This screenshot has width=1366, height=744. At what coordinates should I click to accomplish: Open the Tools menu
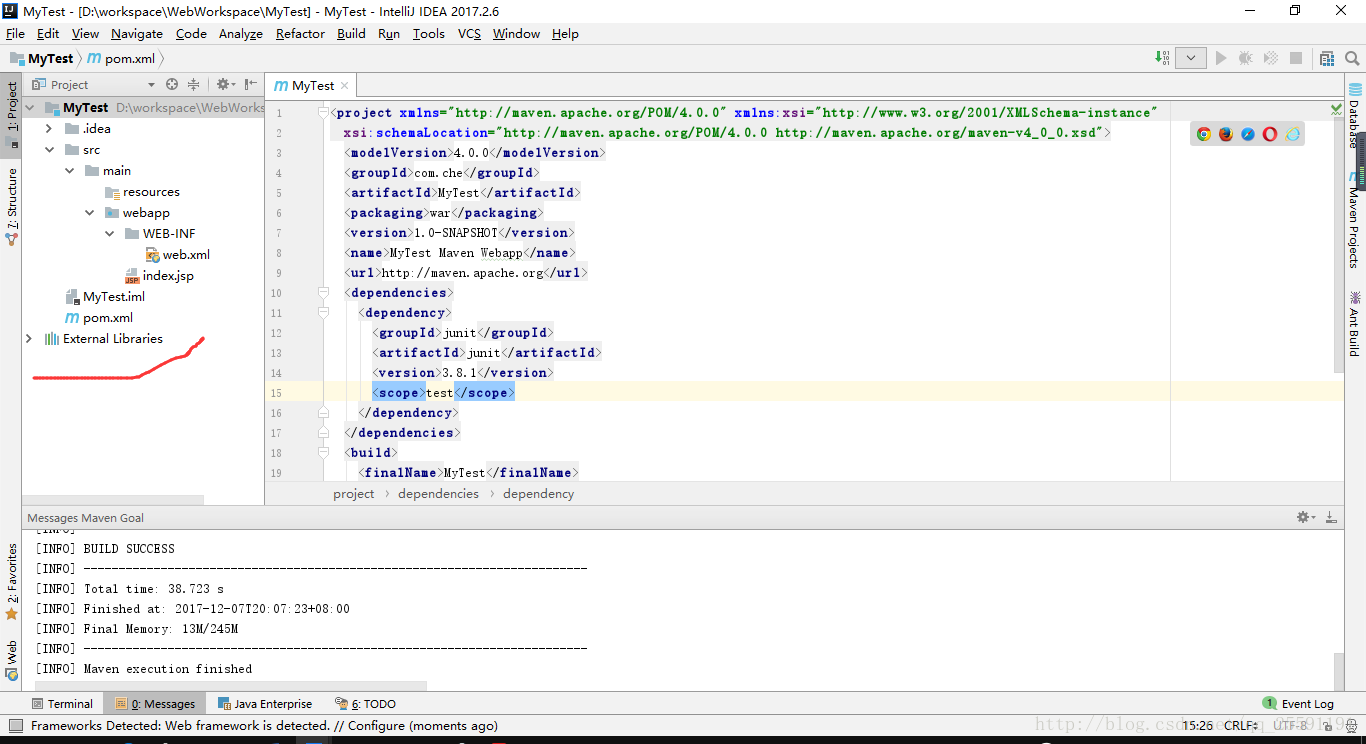[x=428, y=34]
